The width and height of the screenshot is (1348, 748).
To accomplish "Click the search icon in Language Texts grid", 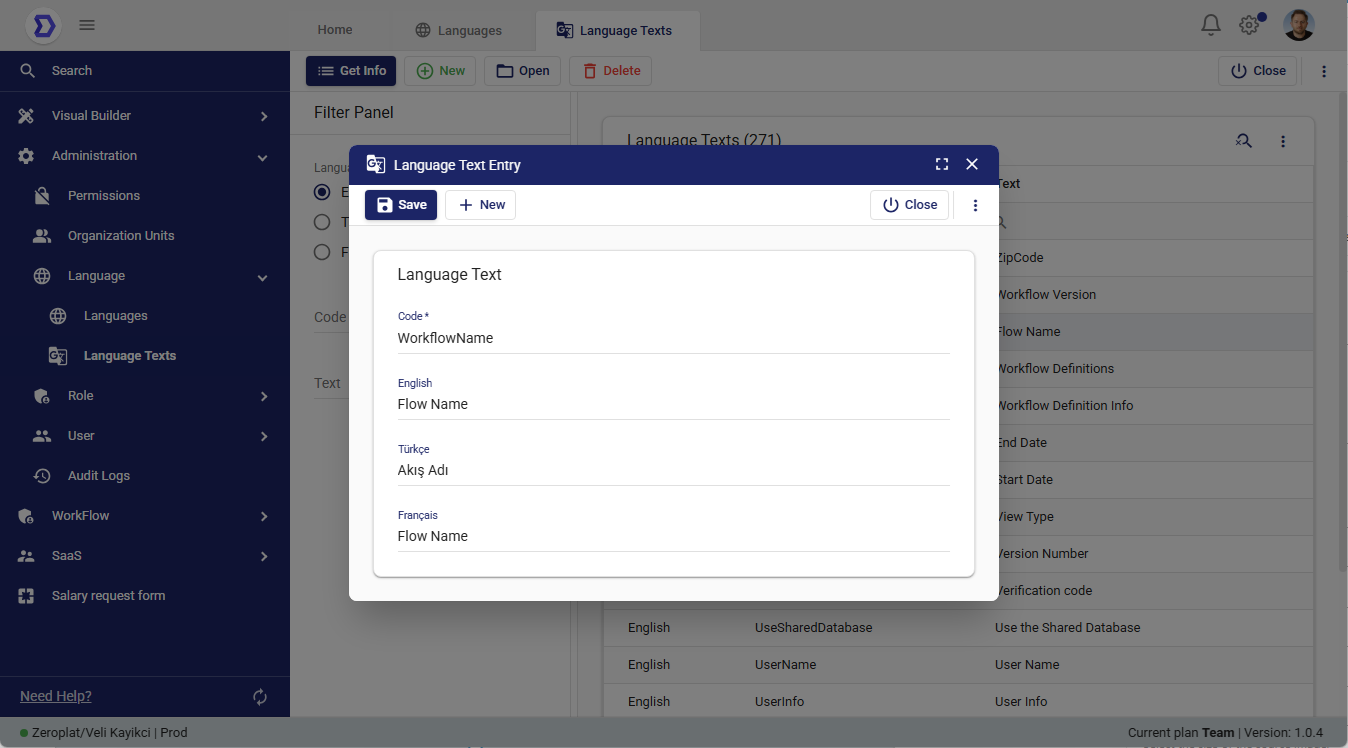I will point(1243,142).
